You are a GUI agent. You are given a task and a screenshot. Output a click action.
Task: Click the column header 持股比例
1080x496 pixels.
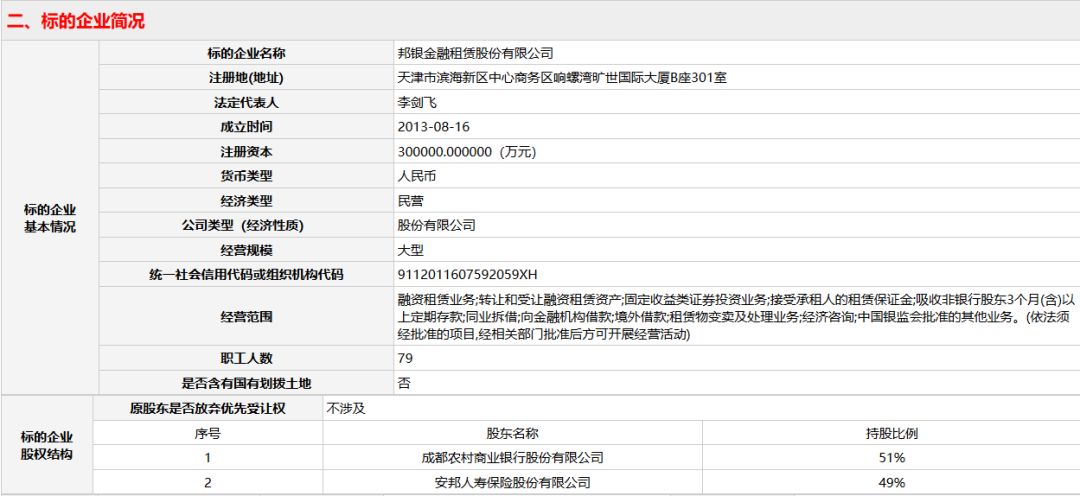tap(891, 433)
